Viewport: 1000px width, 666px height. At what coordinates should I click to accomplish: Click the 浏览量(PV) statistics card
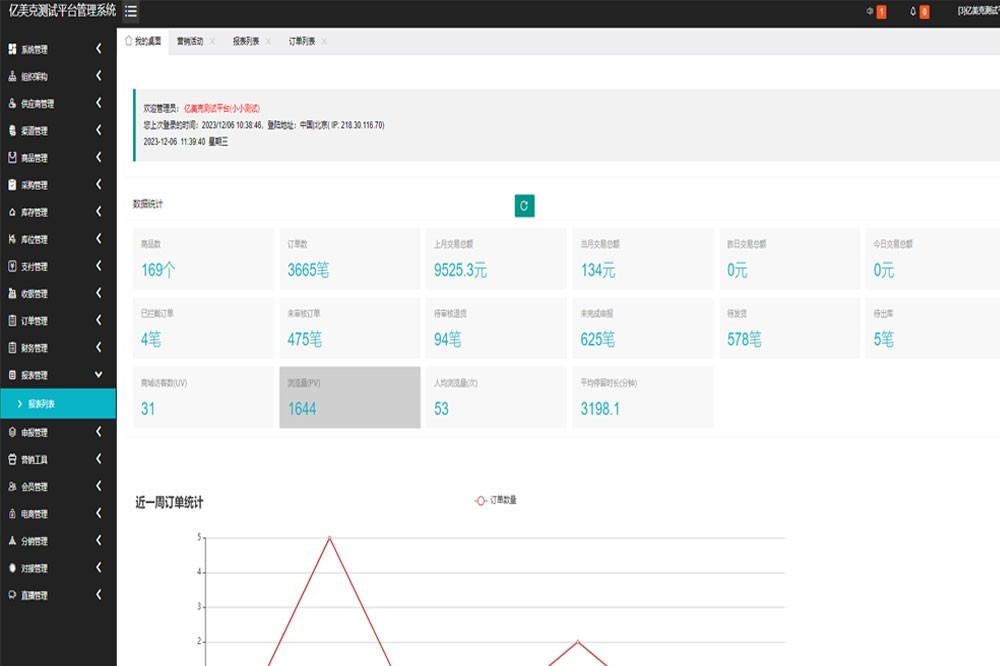(x=349, y=397)
